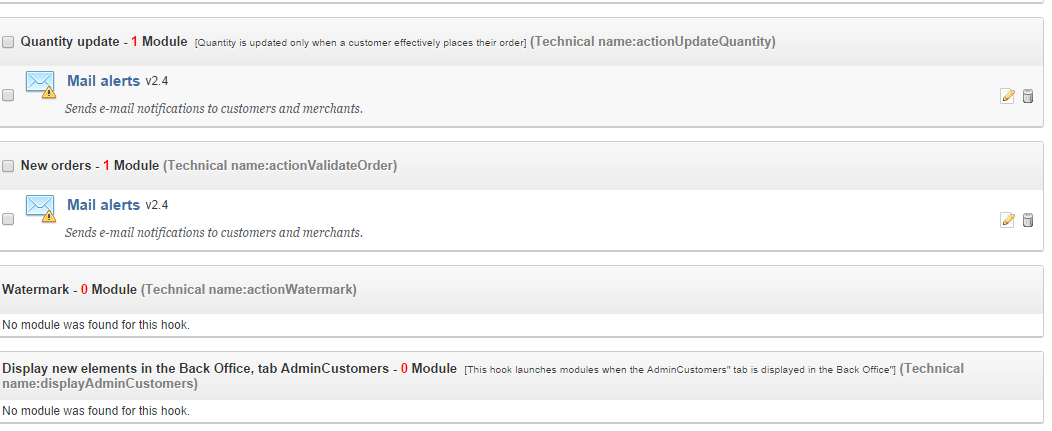Tick the Quantity update header checkbox
This screenshot has width=1052, height=431.
(8, 42)
